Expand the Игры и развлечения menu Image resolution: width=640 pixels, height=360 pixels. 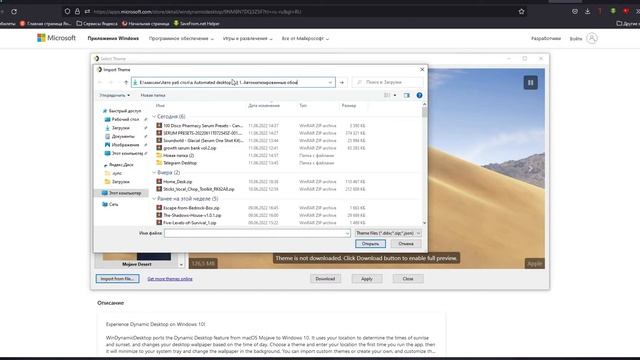[x=247, y=38]
